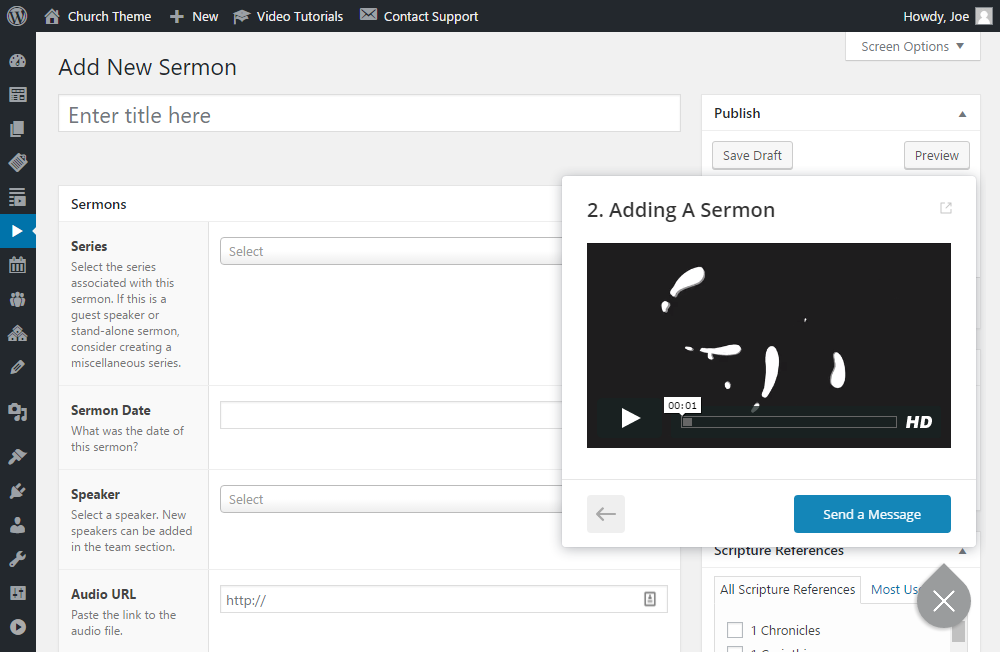Click the Send a Message button
1000x652 pixels.
(x=872, y=514)
